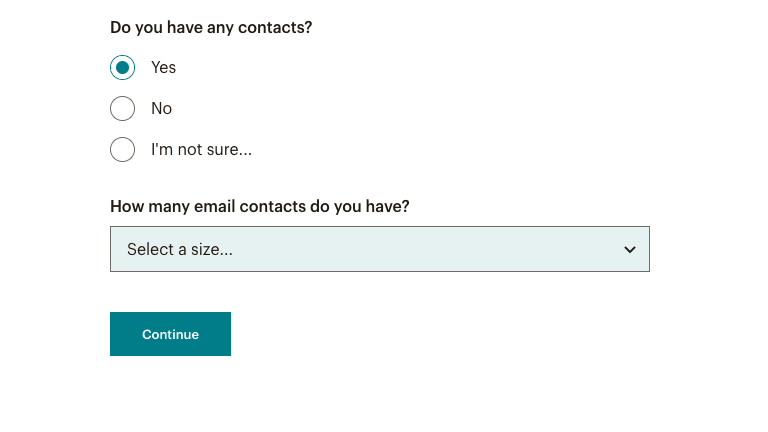Click the empty circle beside No

(x=122, y=109)
